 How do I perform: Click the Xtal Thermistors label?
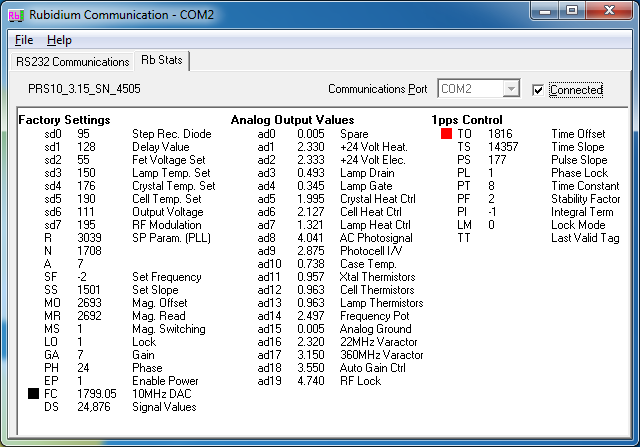[378, 277]
